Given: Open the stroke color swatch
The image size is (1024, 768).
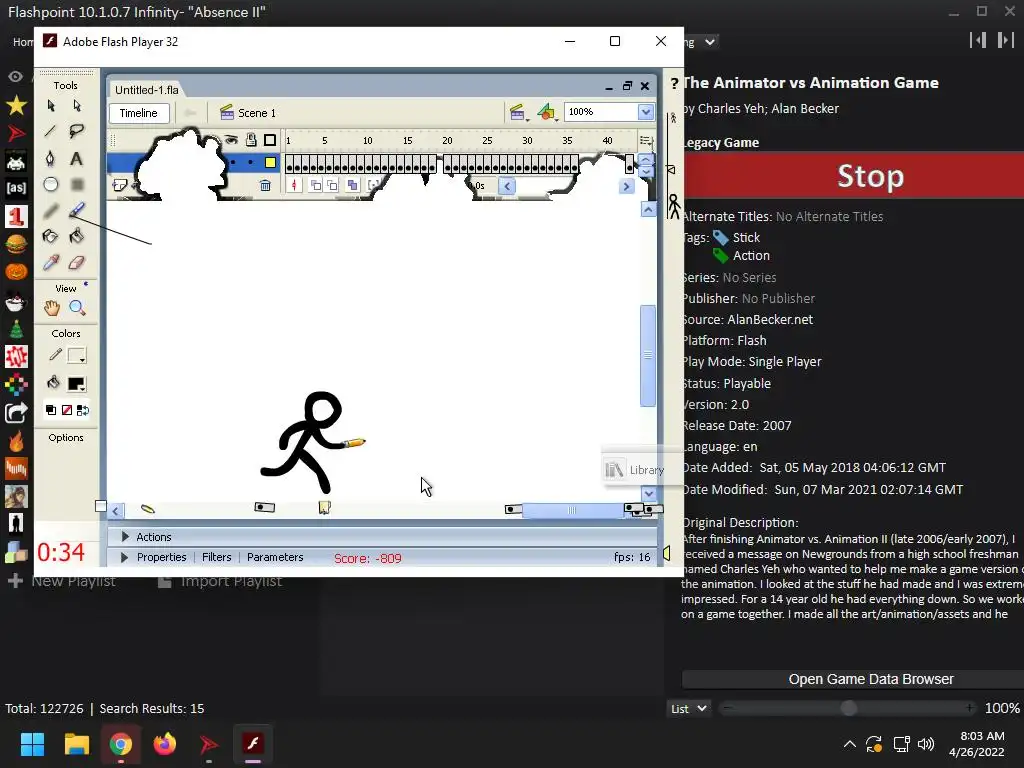Looking at the screenshot, I should (77, 356).
